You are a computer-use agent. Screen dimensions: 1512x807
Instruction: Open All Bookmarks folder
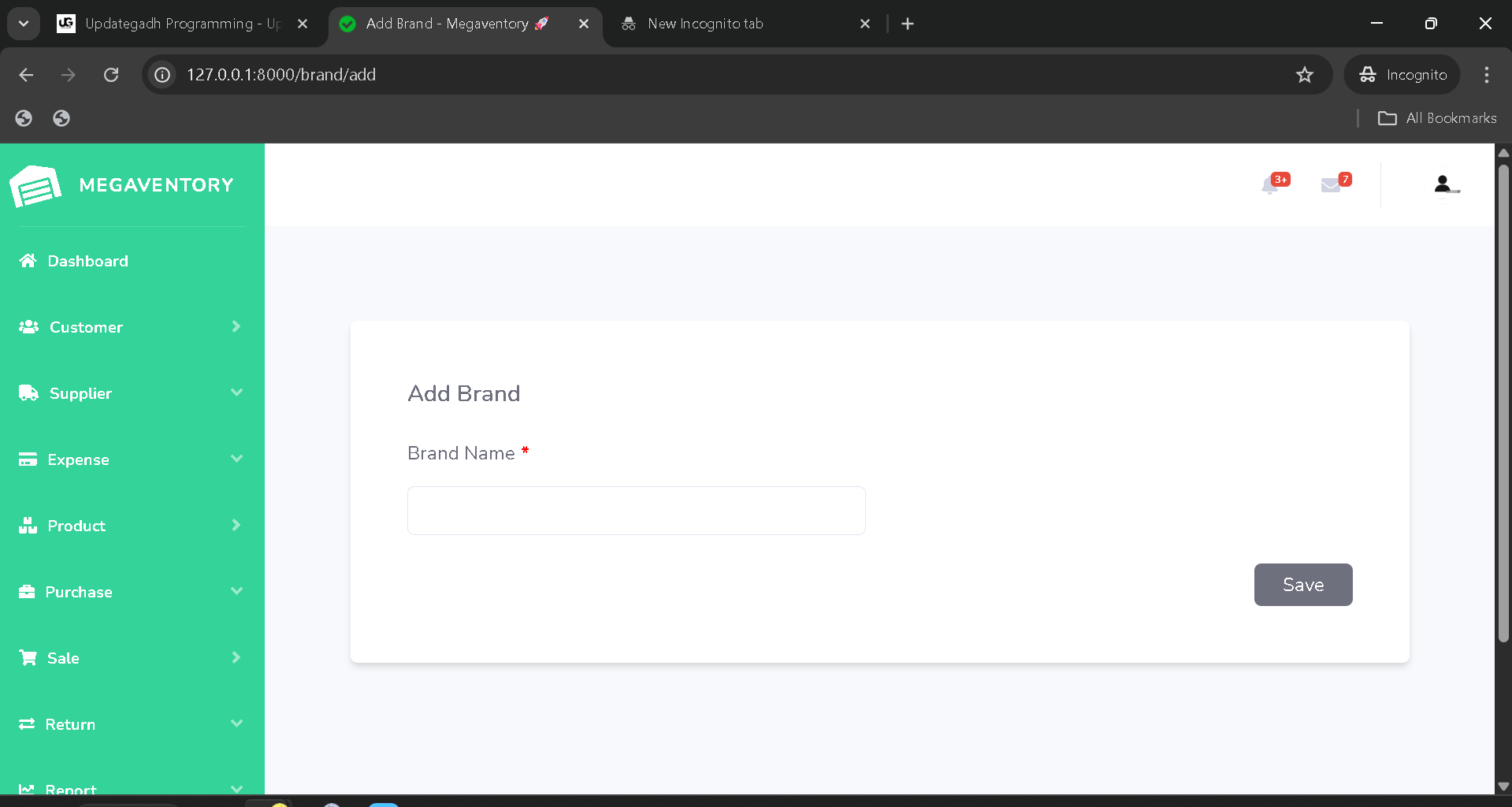1437,118
